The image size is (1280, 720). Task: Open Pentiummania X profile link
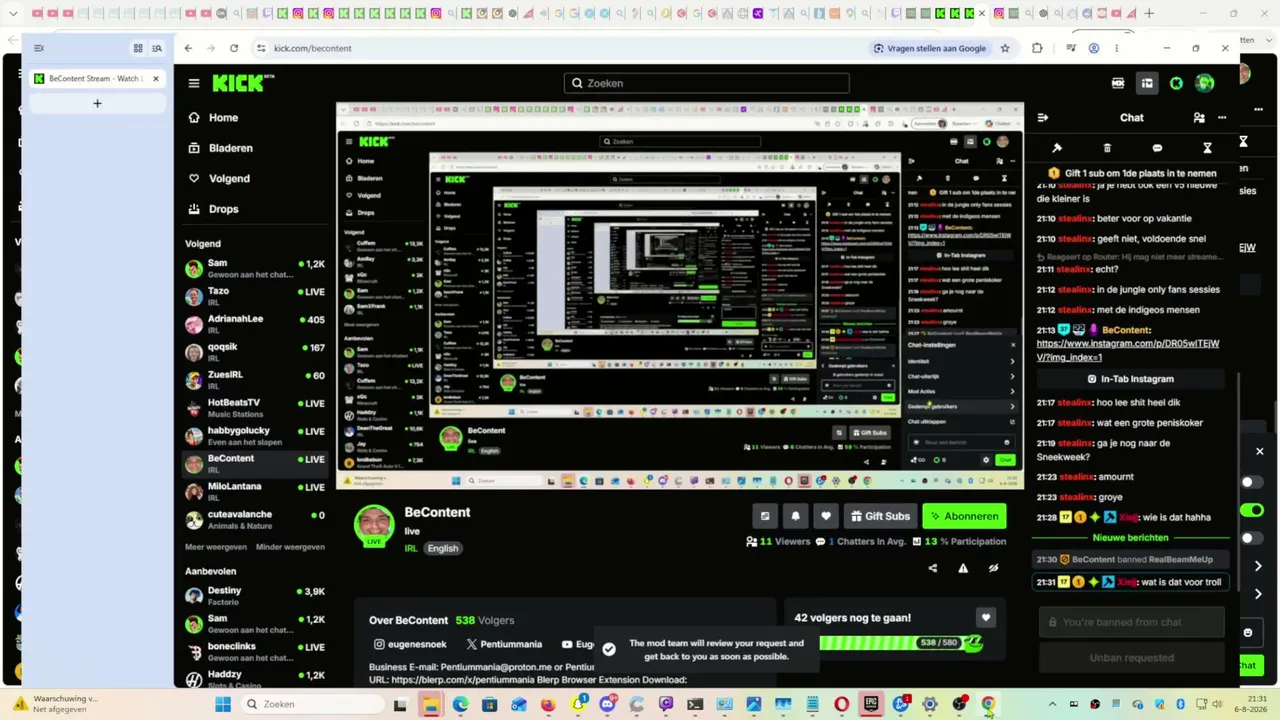click(x=504, y=645)
